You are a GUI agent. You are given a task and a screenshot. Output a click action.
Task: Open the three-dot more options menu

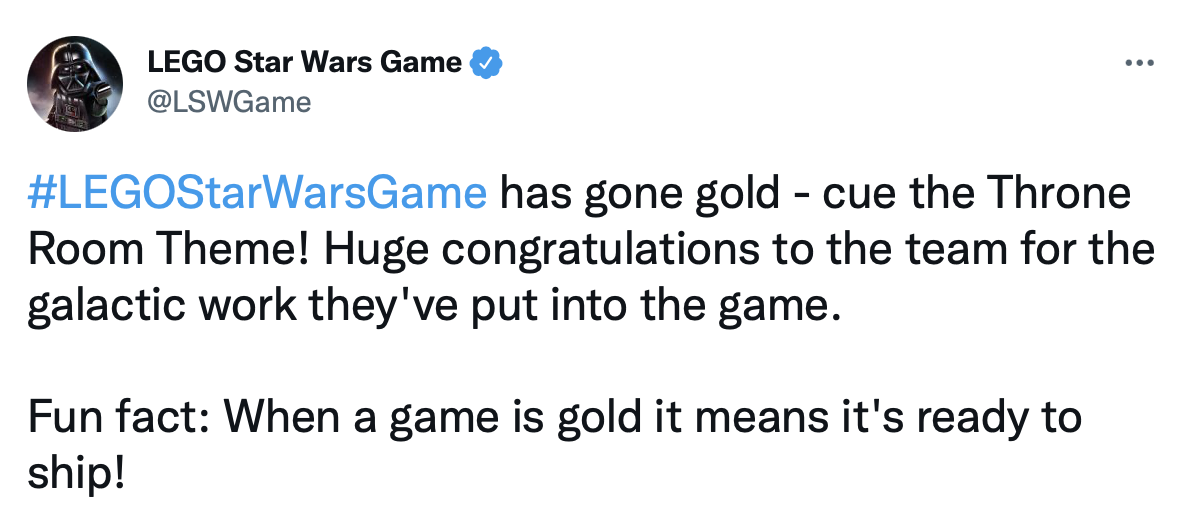pyautogui.click(x=1139, y=63)
